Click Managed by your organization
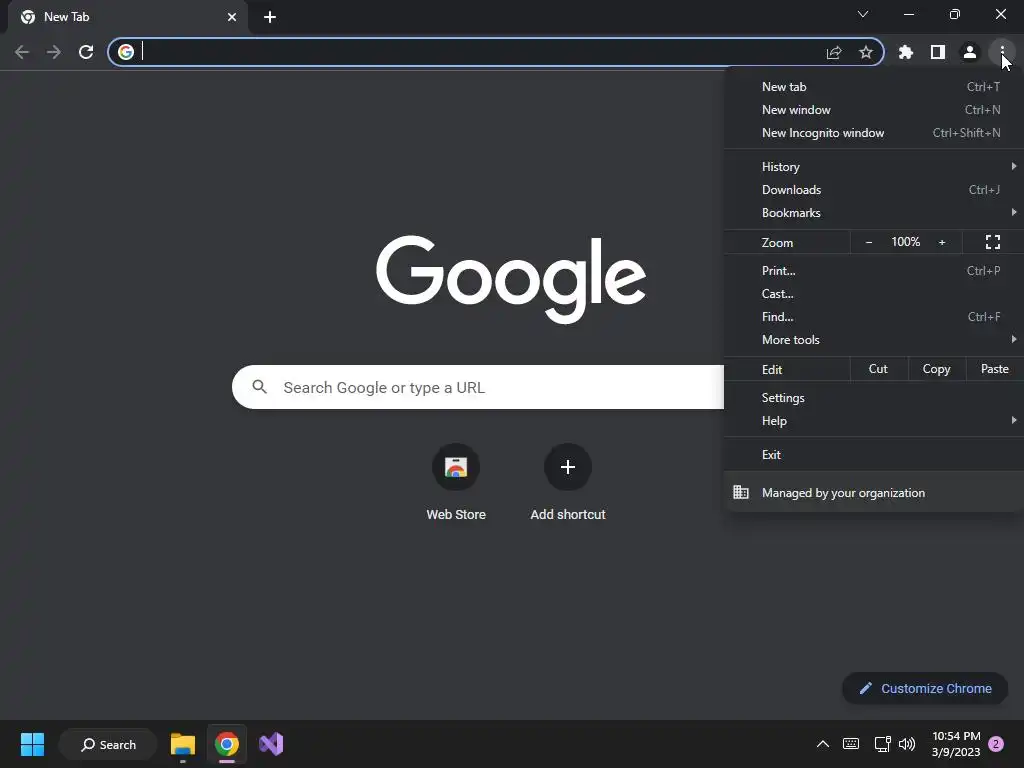Screen dimensions: 1024x768 [x=874, y=493]
